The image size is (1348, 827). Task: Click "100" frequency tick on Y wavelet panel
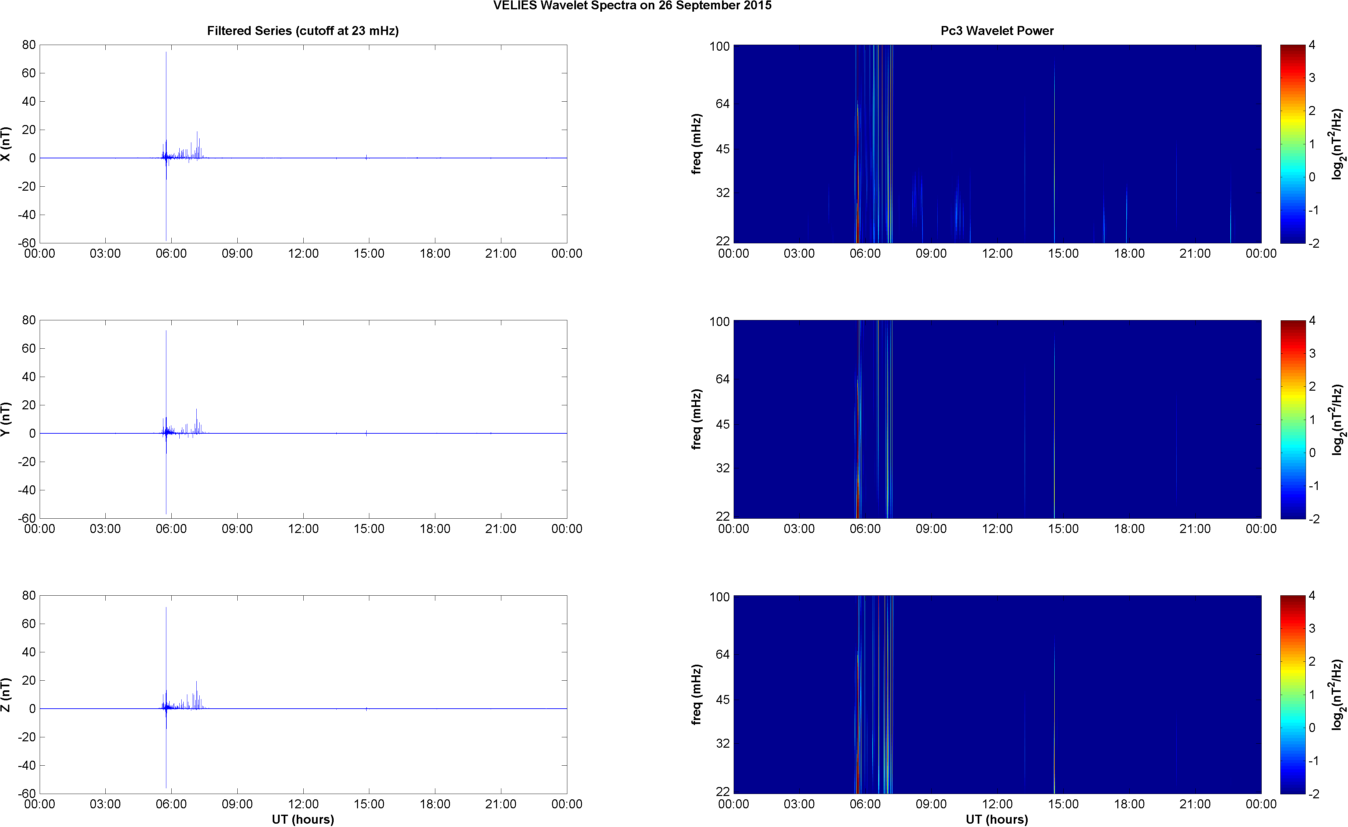click(x=720, y=321)
